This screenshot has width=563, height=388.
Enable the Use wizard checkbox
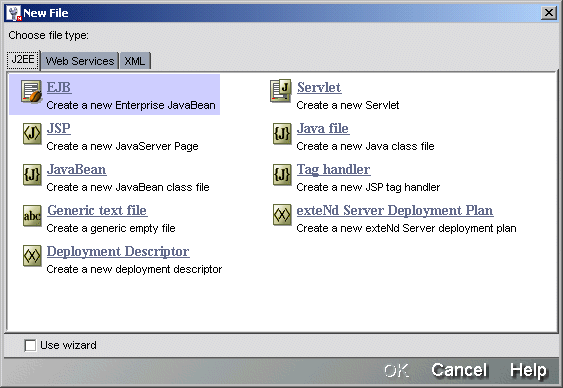[30, 345]
